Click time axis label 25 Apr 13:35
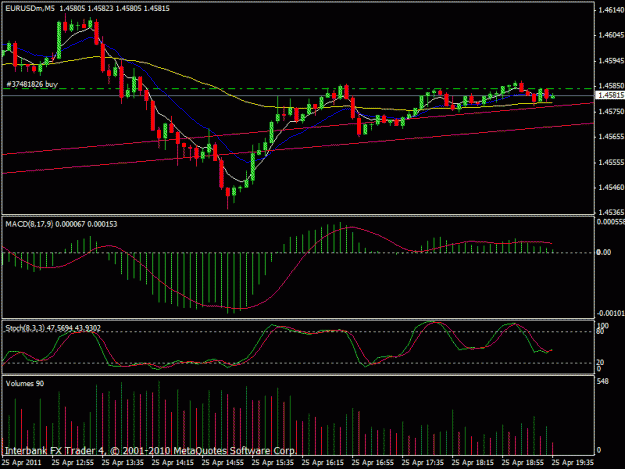625x469 pixels. click(x=122, y=462)
